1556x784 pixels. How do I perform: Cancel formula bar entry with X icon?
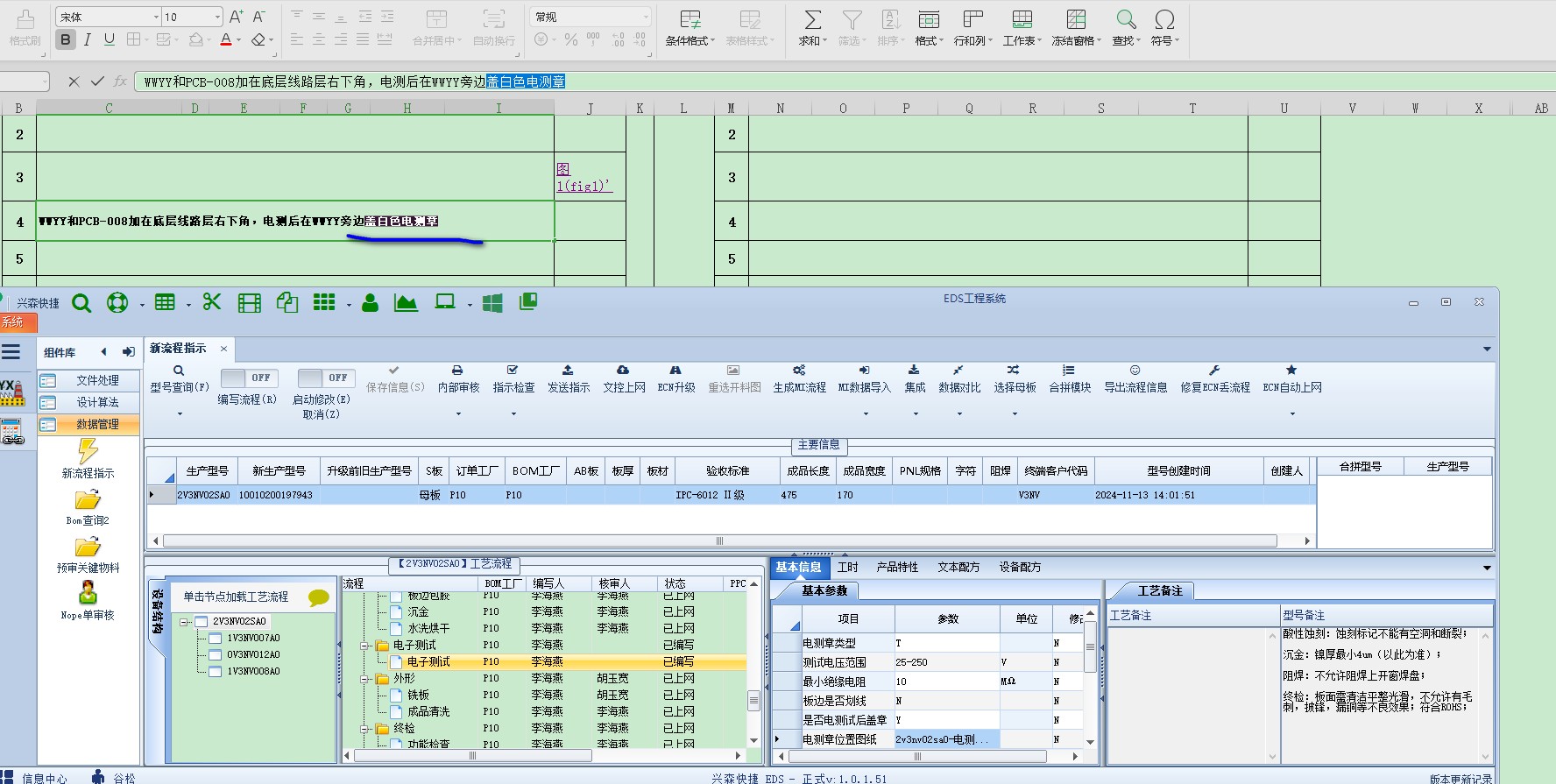pyautogui.click(x=74, y=81)
